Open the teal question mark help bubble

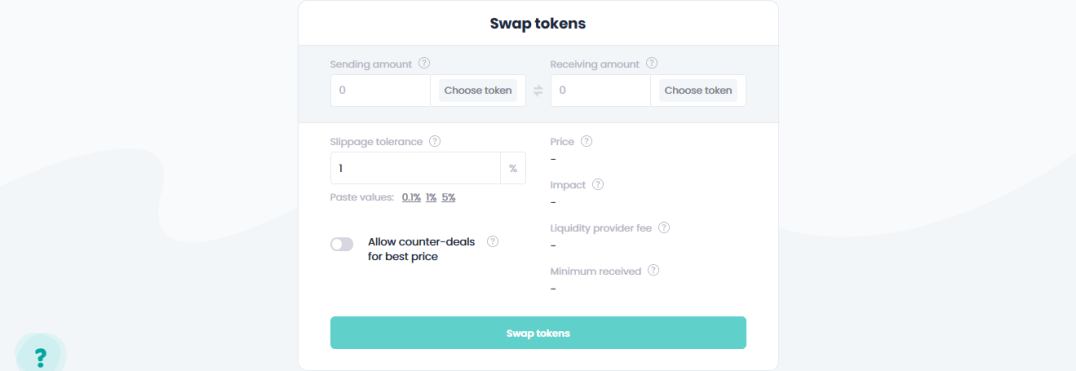pyautogui.click(x=40, y=356)
